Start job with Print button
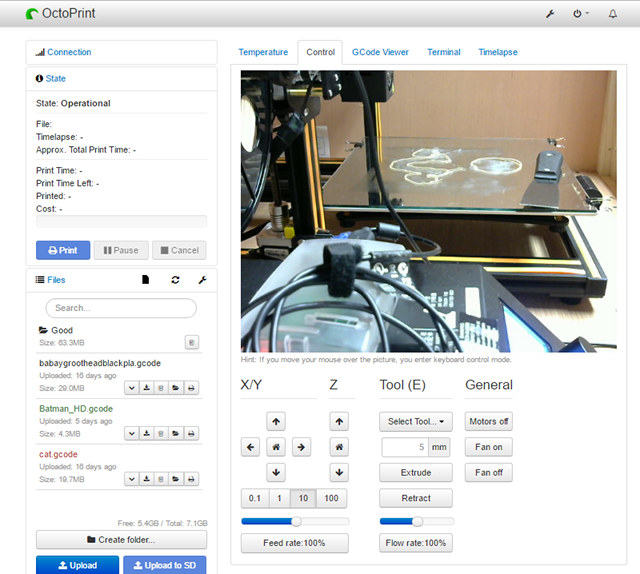The image size is (640, 574). pos(63,250)
